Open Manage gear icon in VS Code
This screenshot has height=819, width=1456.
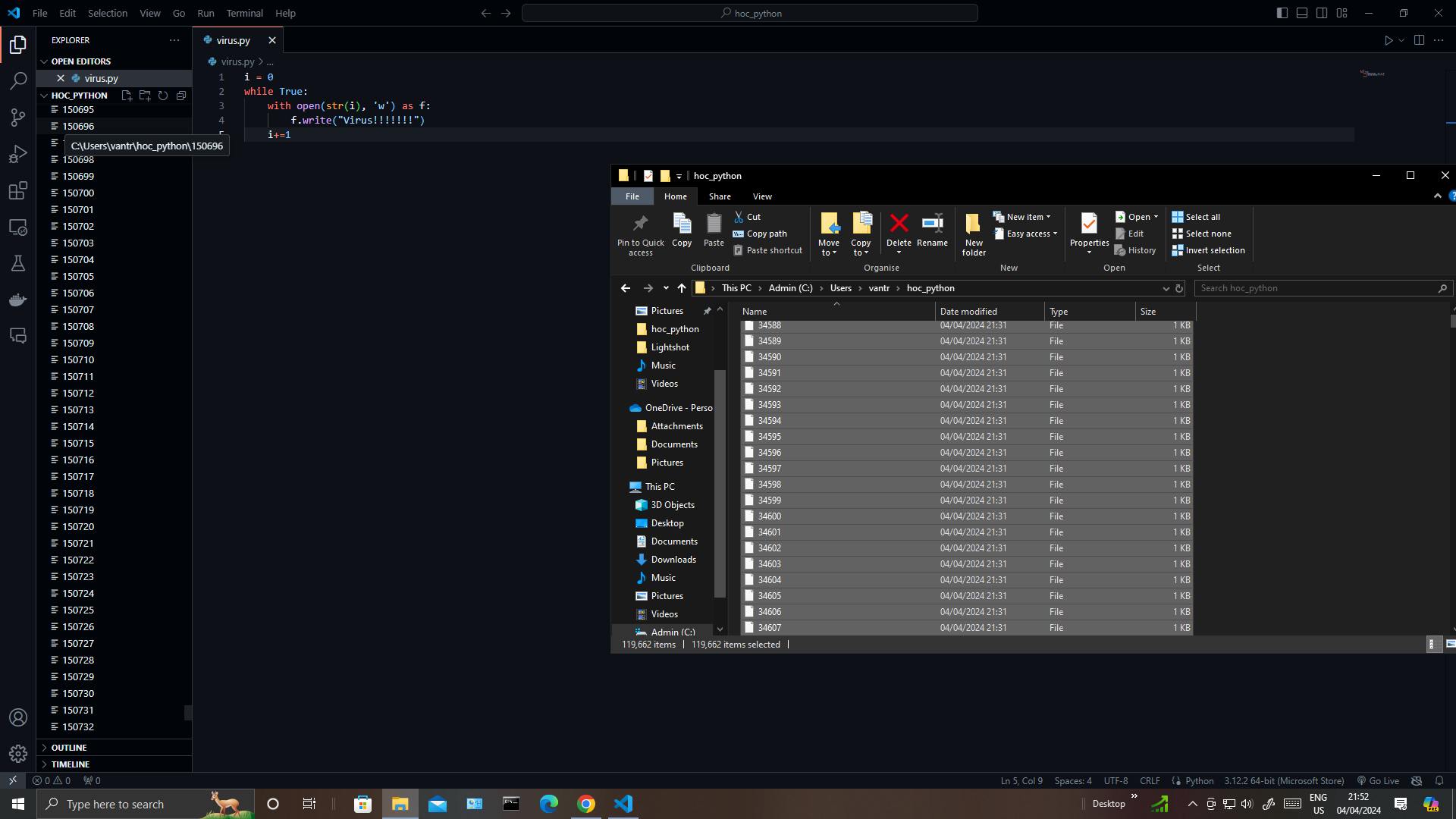pyautogui.click(x=18, y=754)
